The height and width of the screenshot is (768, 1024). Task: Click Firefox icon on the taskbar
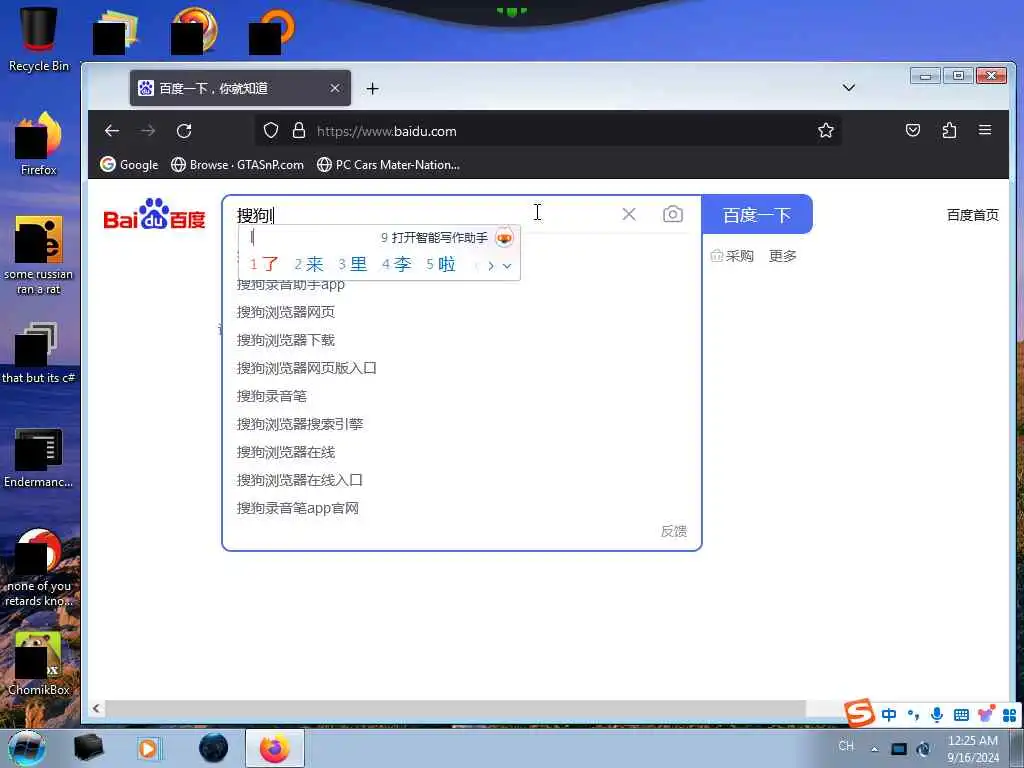274,748
